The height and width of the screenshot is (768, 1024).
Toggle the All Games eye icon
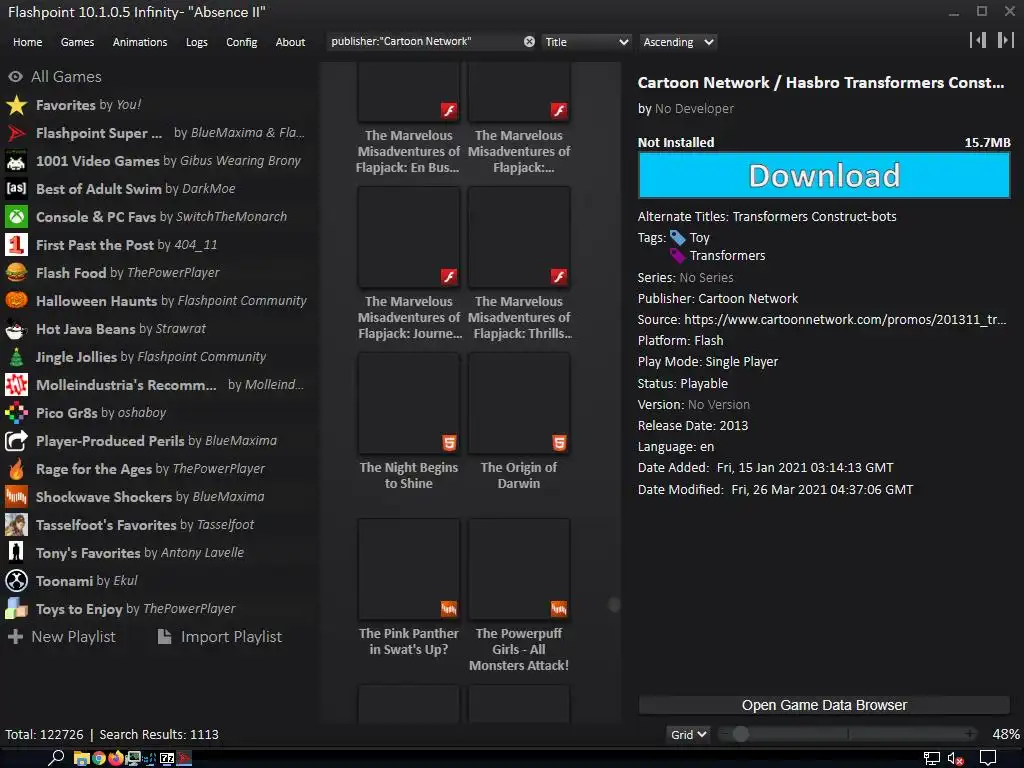click(x=16, y=77)
